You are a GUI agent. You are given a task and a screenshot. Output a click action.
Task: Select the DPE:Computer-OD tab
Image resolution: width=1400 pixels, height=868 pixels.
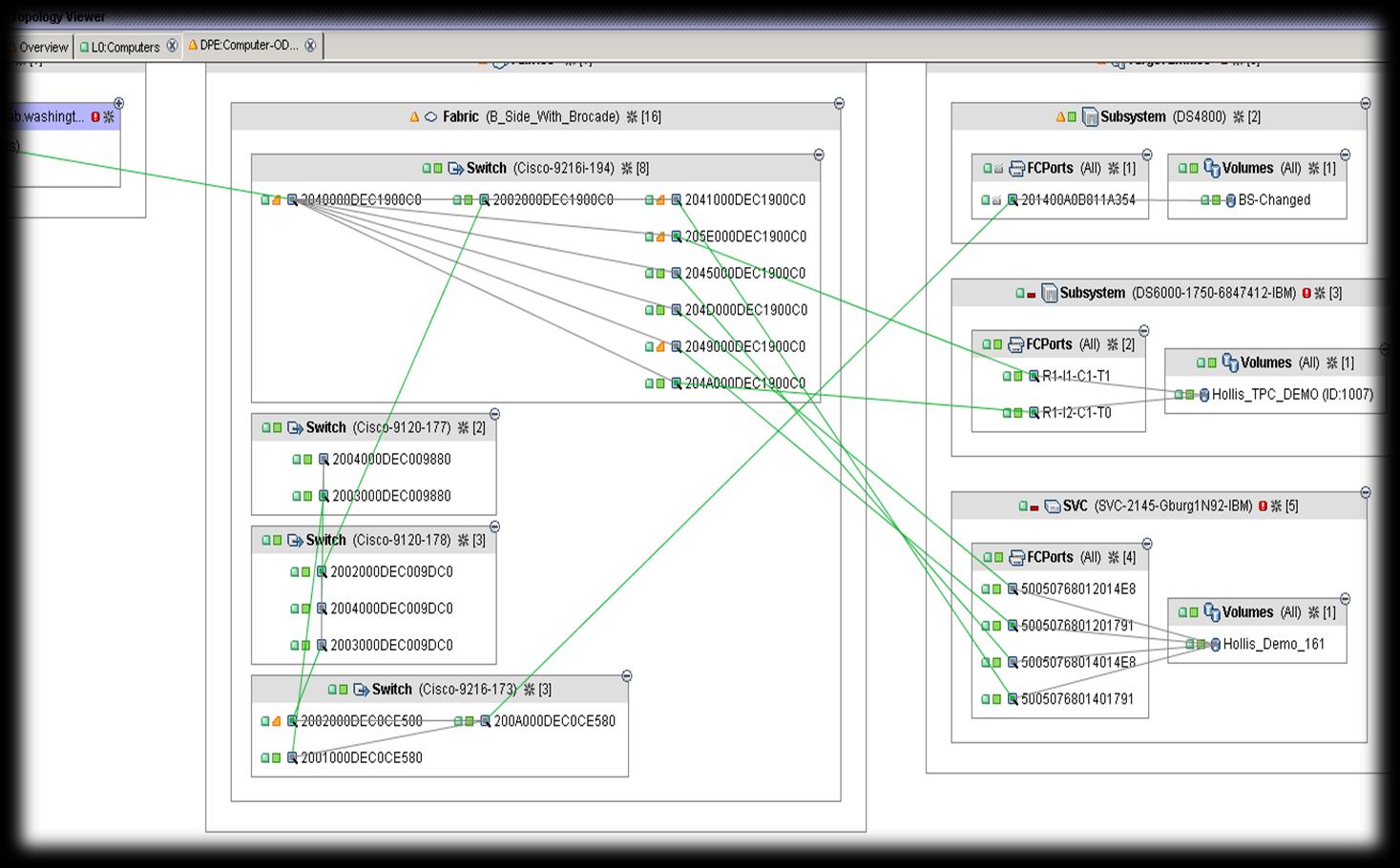coord(243,46)
